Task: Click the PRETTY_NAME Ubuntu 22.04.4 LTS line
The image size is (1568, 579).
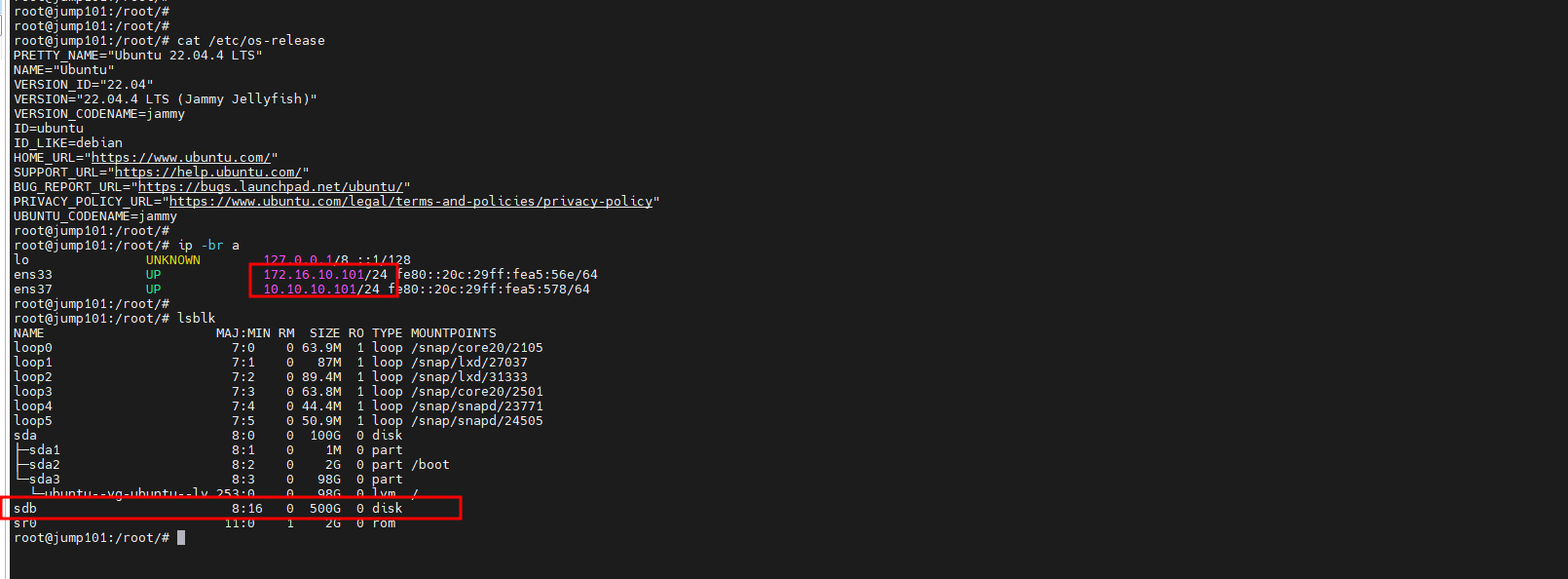Action: click(138, 56)
